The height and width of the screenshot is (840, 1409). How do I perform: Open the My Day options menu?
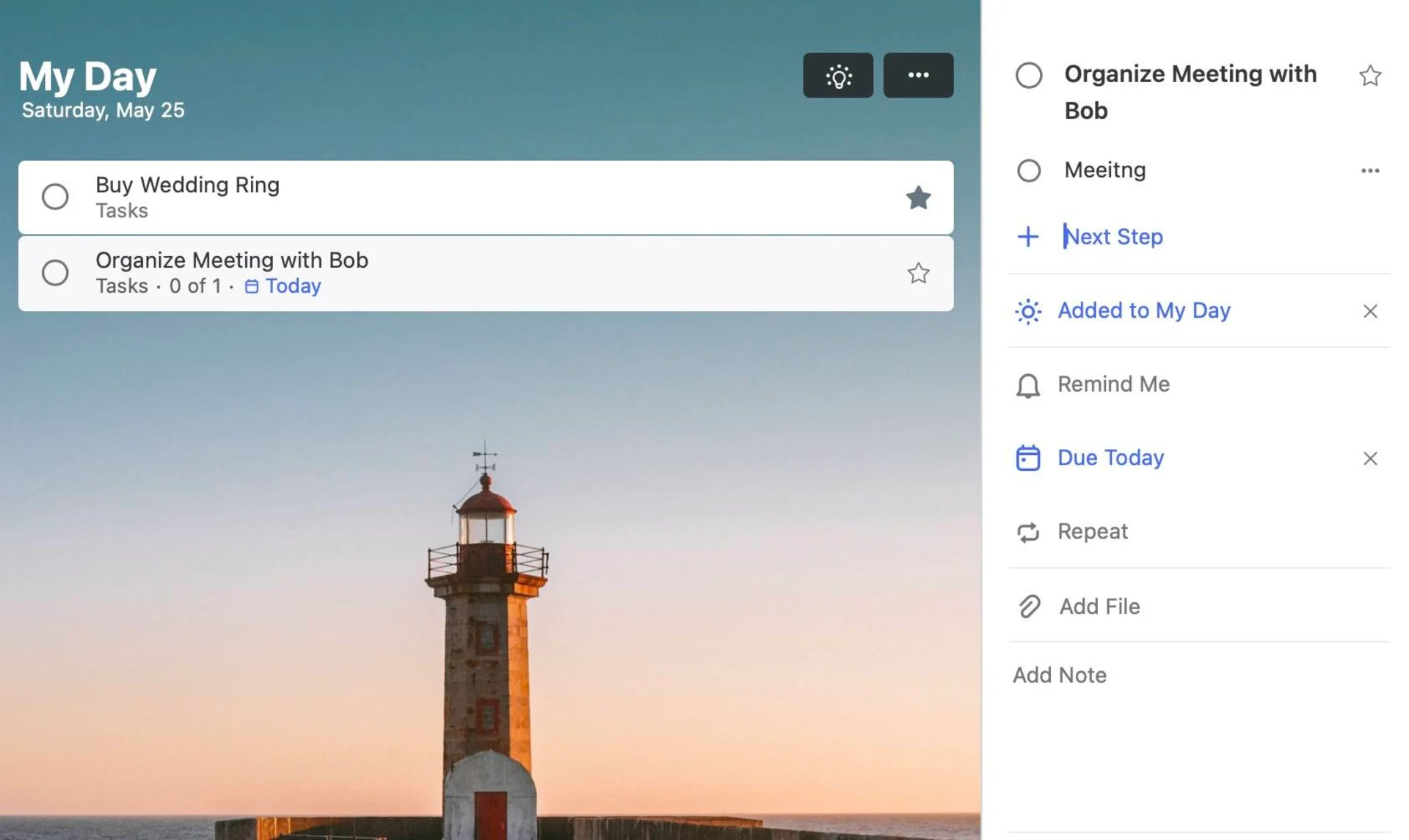918,75
